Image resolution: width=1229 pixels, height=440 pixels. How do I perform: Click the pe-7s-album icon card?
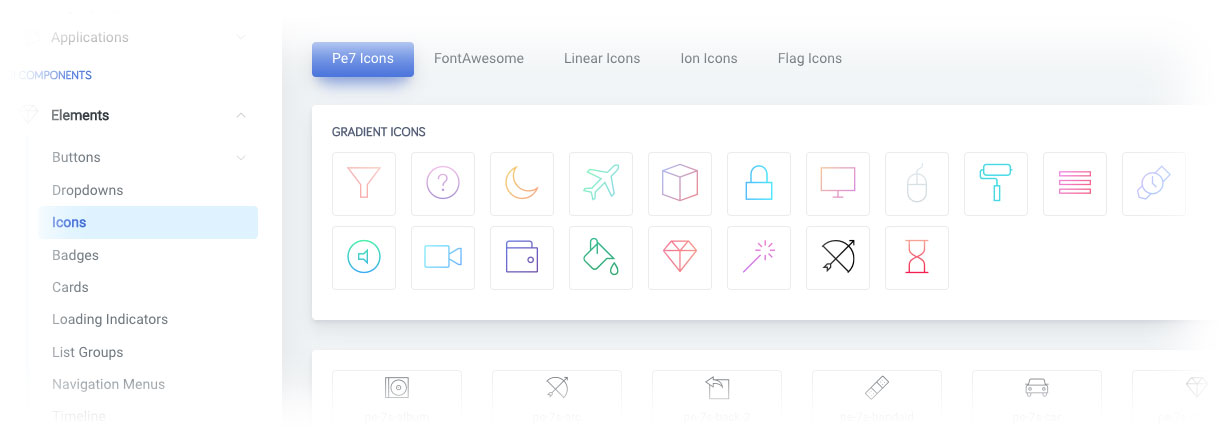[x=397, y=397]
